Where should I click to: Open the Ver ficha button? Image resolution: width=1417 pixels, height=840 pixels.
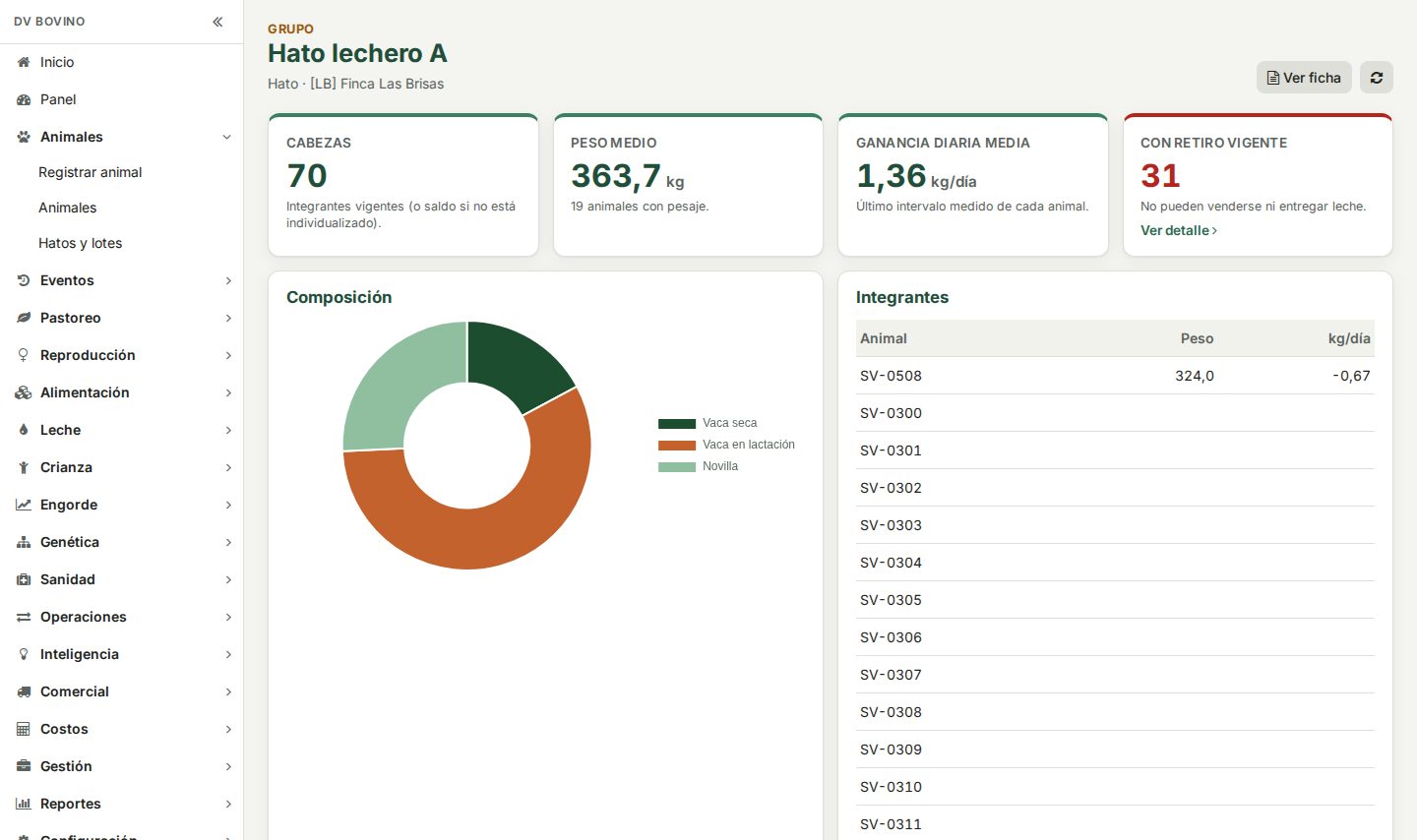coord(1304,78)
